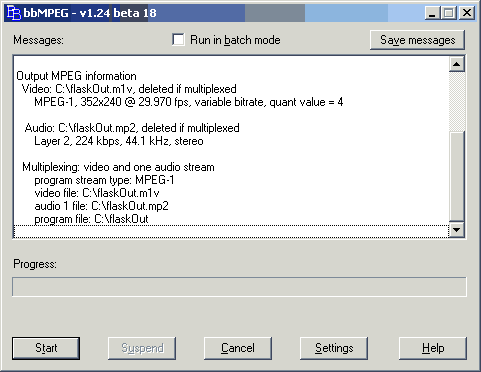Select 'Audio: C:\flaskOut.mp2, deleted if multiplexed' line
This screenshot has width=481, height=372.
coord(132,128)
